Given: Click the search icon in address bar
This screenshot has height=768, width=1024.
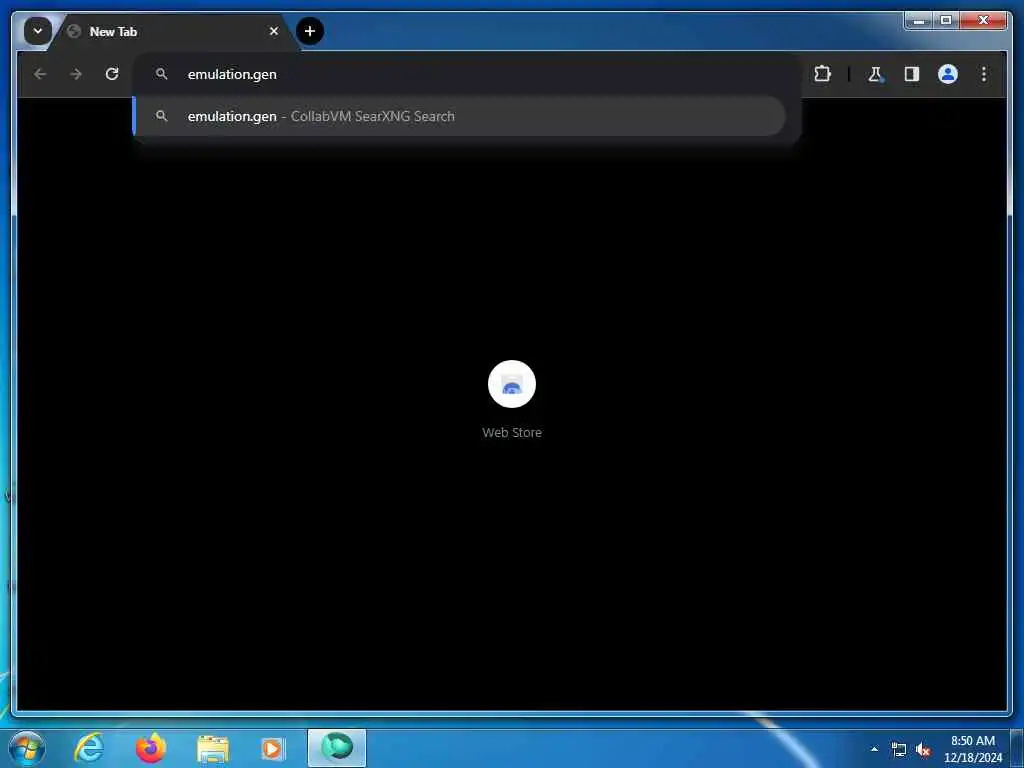Looking at the screenshot, I should pyautogui.click(x=161, y=74).
